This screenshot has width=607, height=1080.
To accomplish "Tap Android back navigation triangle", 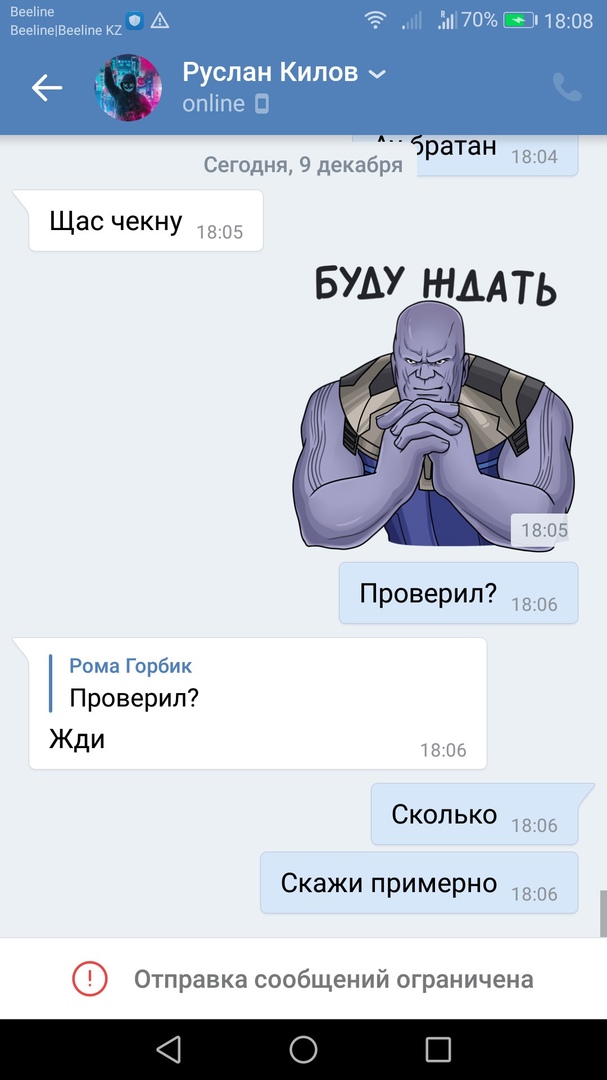I will [x=168, y=1050].
